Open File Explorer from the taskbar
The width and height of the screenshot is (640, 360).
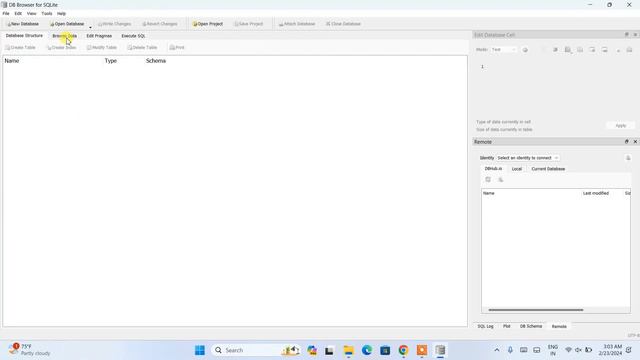point(348,350)
